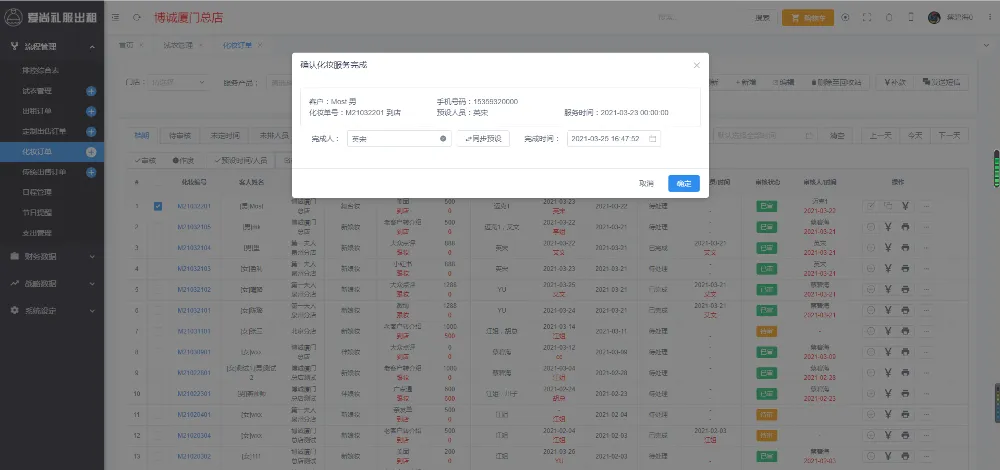Close the dialog using the X icon
Image resolution: width=1000 pixels, height=470 pixels.
click(x=697, y=65)
